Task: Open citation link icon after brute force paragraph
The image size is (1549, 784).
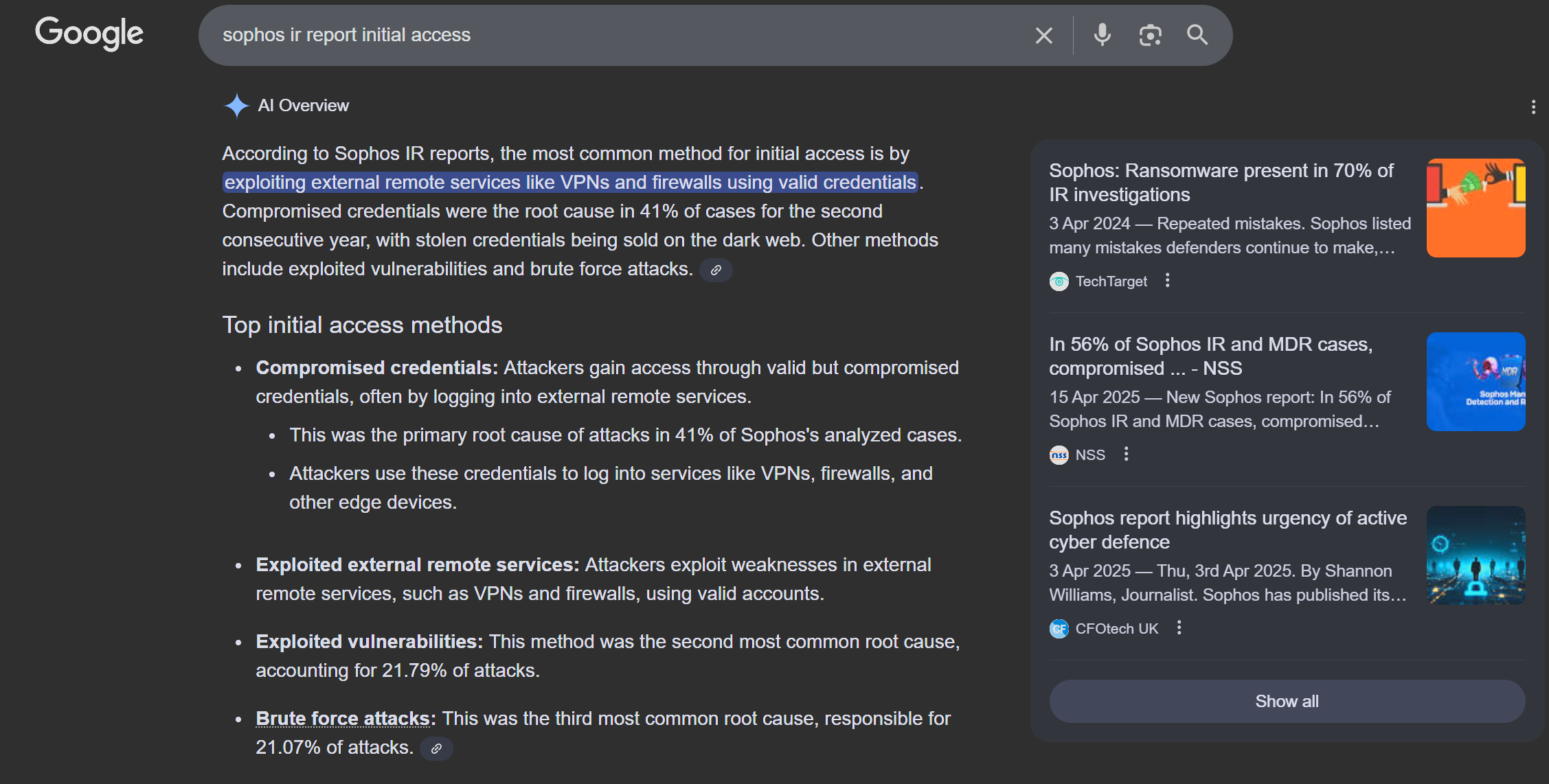Action: point(716,270)
